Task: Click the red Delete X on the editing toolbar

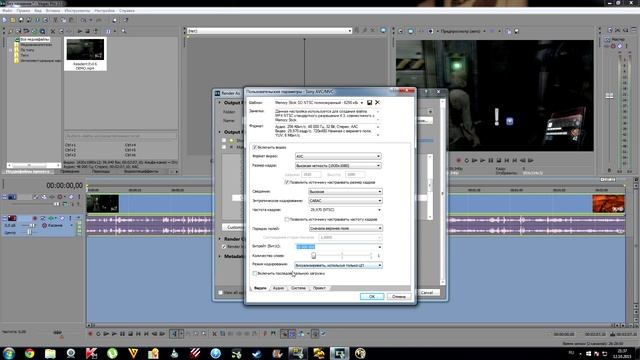Action: (x=215, y=334)
